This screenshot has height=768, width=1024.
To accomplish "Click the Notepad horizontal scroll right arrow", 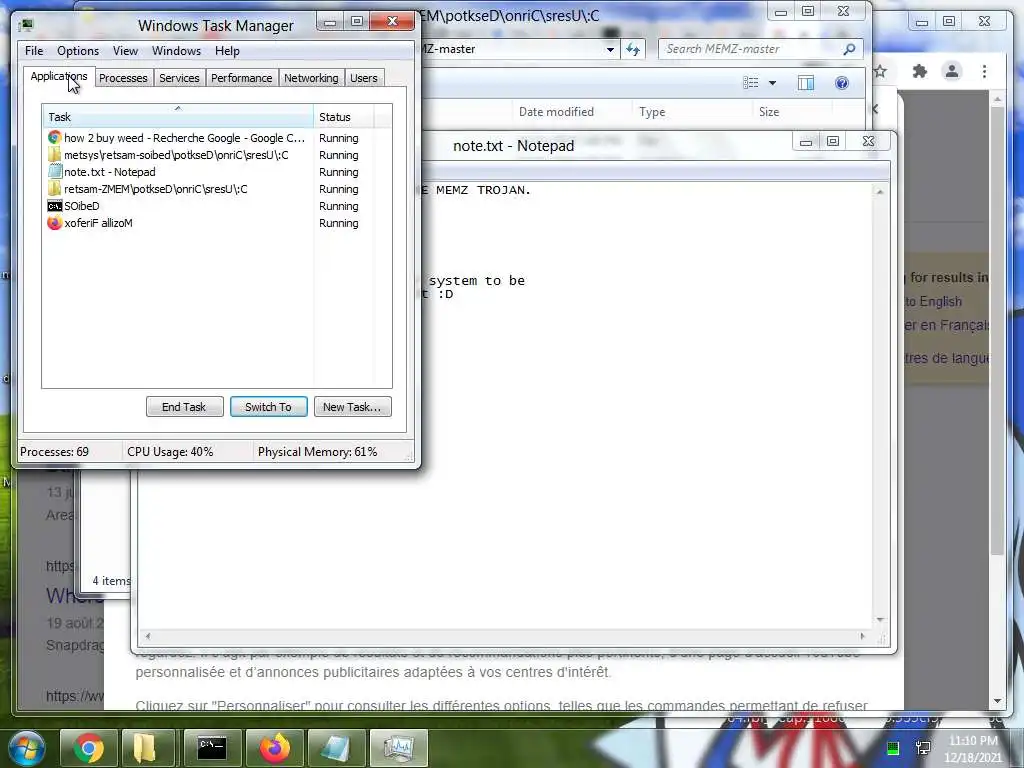I will (863, 636).
